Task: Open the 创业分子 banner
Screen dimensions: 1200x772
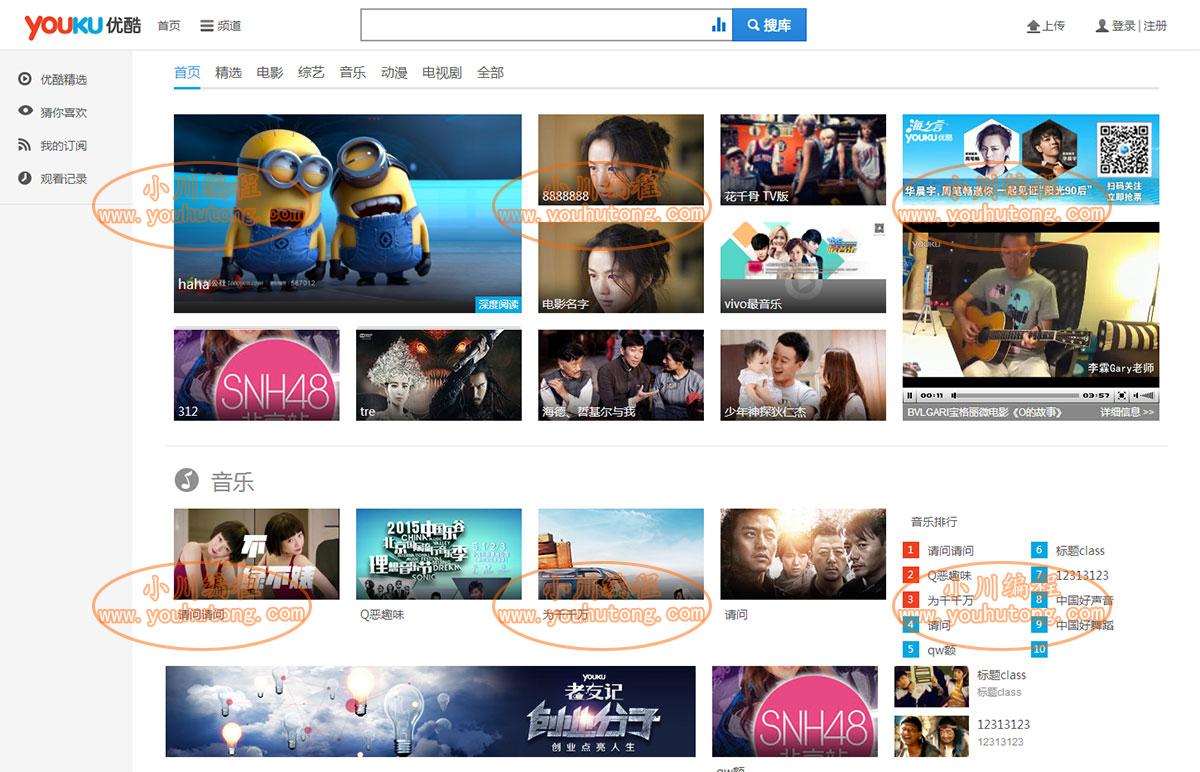Action: (x=431, y=711)
